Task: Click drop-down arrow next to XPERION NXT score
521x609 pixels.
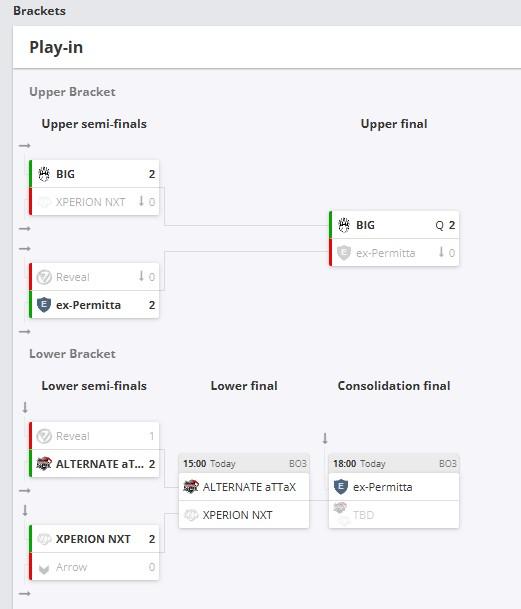Action: point(141,201)
